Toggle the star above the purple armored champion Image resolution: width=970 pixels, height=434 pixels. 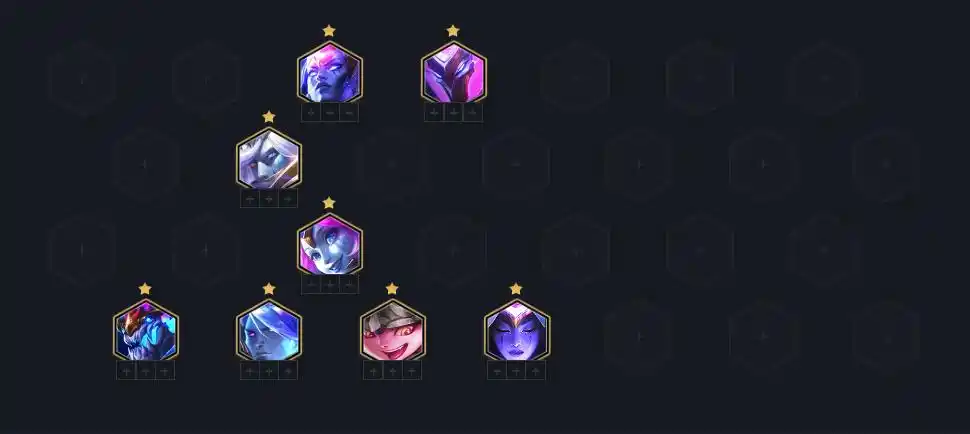pos(453,30)
